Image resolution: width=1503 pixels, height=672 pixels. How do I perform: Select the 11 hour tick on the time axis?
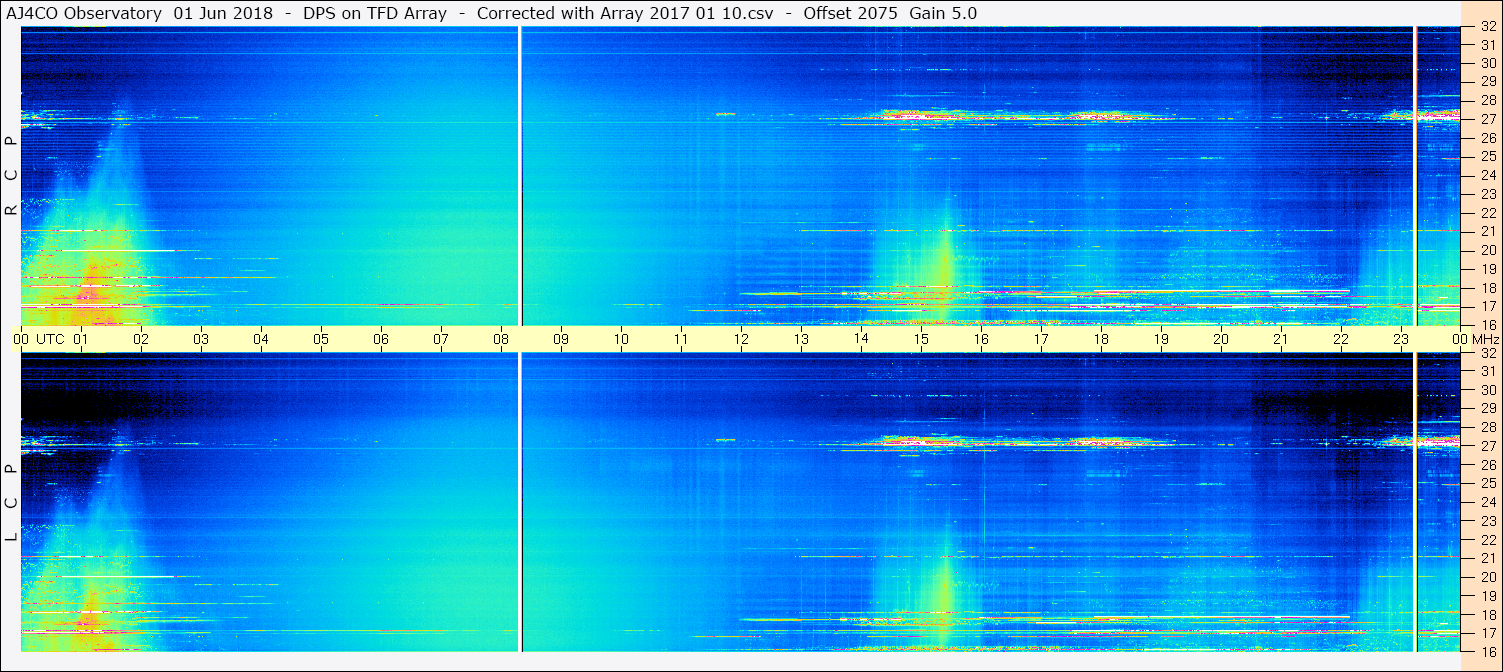(x=681, y=339)
